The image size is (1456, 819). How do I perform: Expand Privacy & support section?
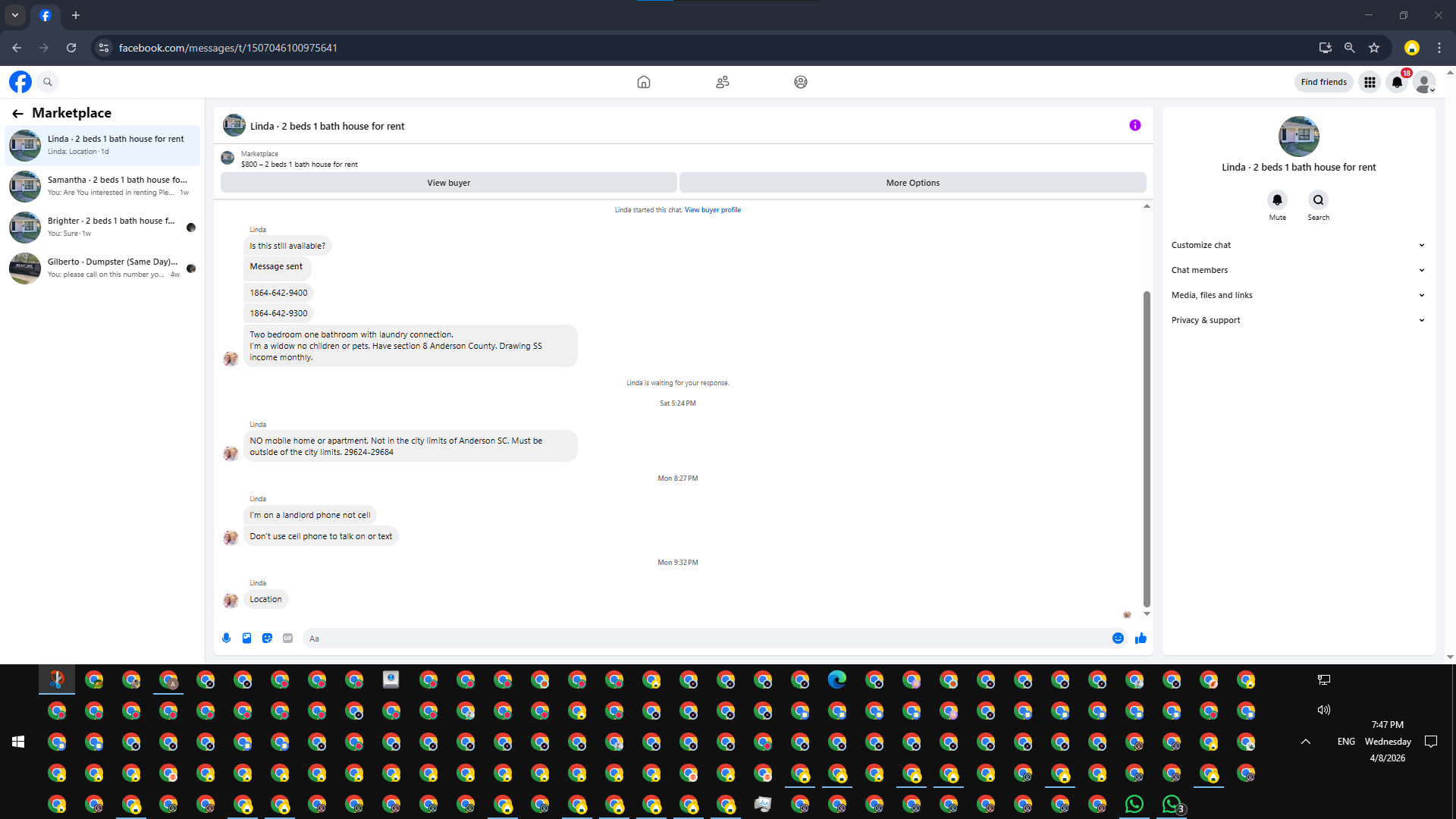pos(1298,320)
